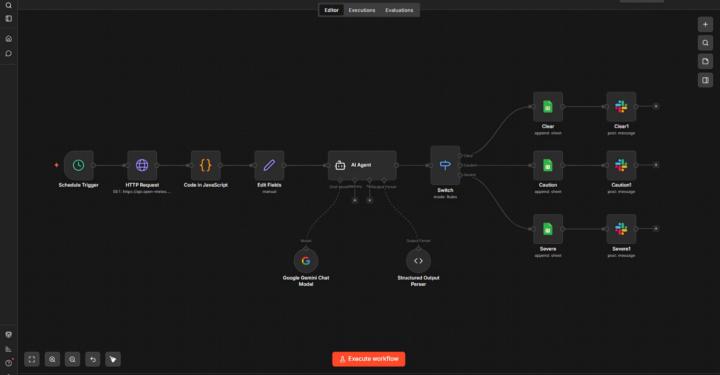Click the add node plus button
Image resolution: width=720 pixels, height=375 pixels.
pyautogui.click(x=705, y=24)
